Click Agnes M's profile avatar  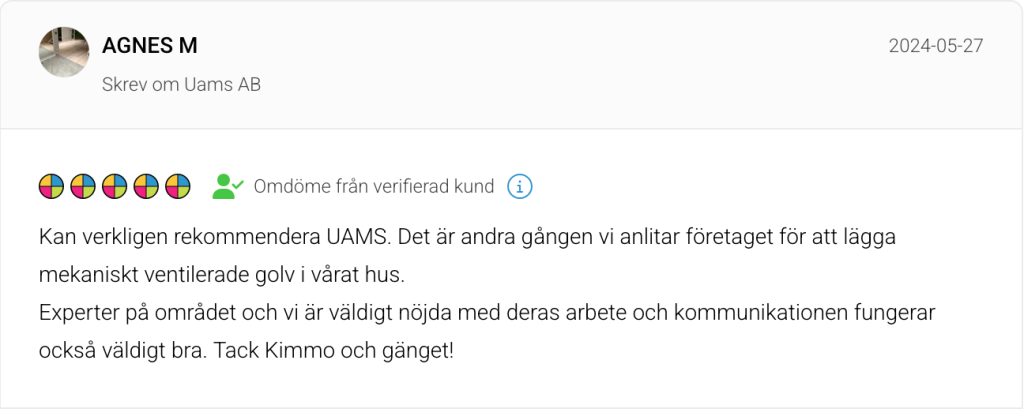64,52
